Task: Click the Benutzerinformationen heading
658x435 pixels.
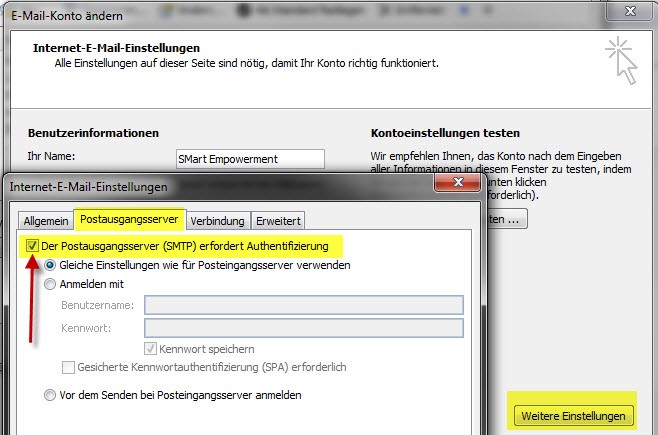Action: click(x=94, y=133)
